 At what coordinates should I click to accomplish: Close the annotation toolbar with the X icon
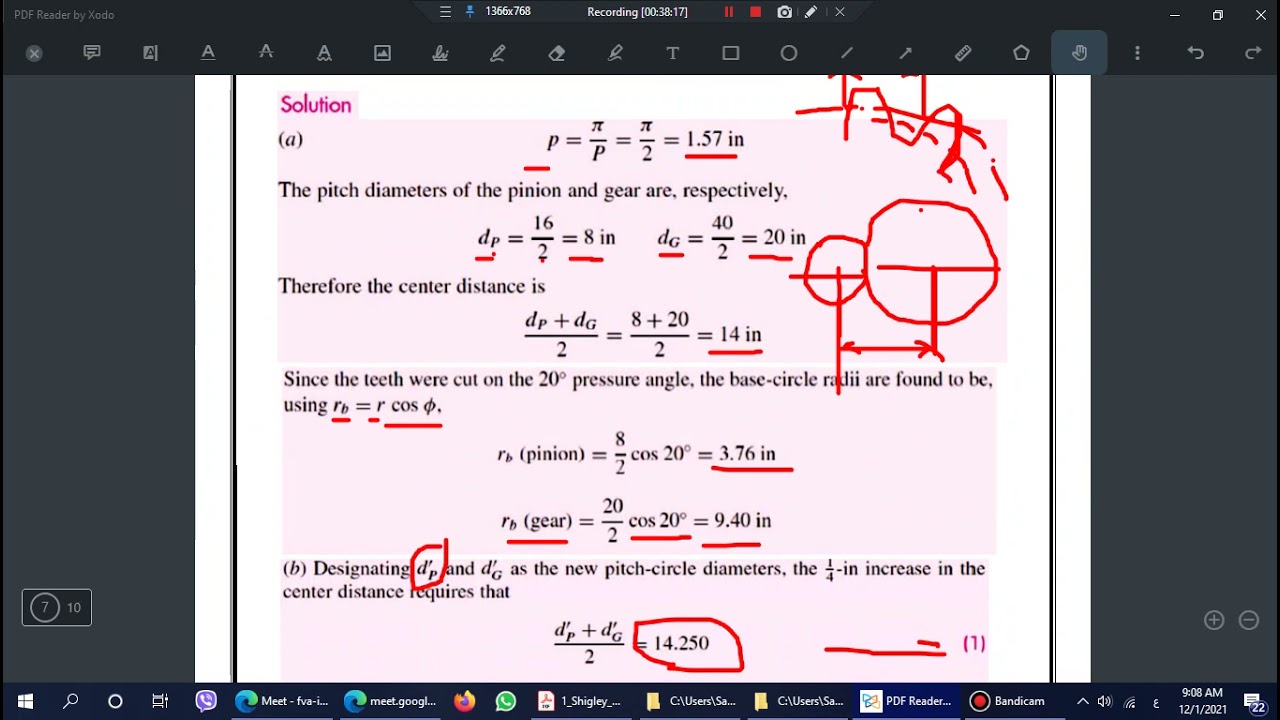tap(34, 53)
